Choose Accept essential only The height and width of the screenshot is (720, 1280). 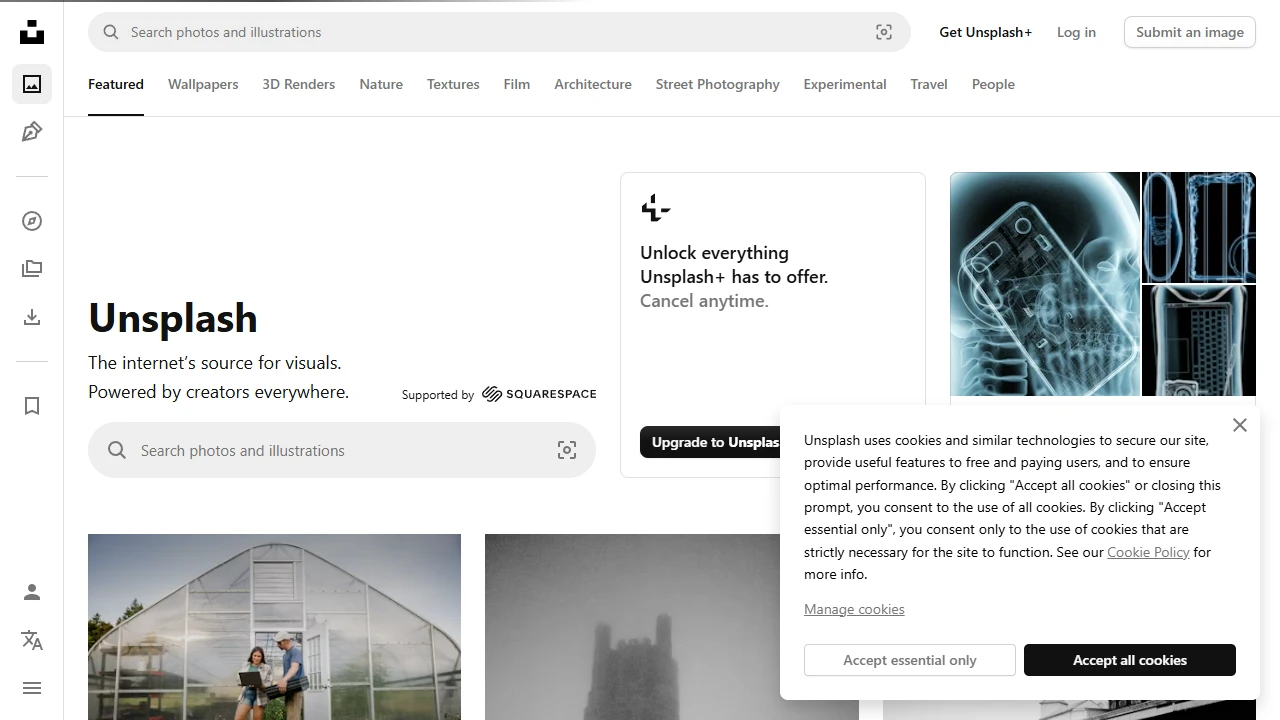pyautogui.click(x=909, y=660)
